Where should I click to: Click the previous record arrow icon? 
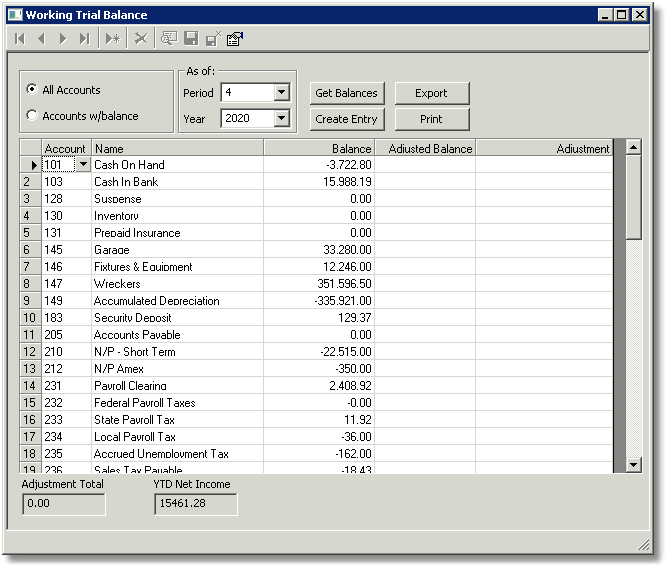click(41, 39)
